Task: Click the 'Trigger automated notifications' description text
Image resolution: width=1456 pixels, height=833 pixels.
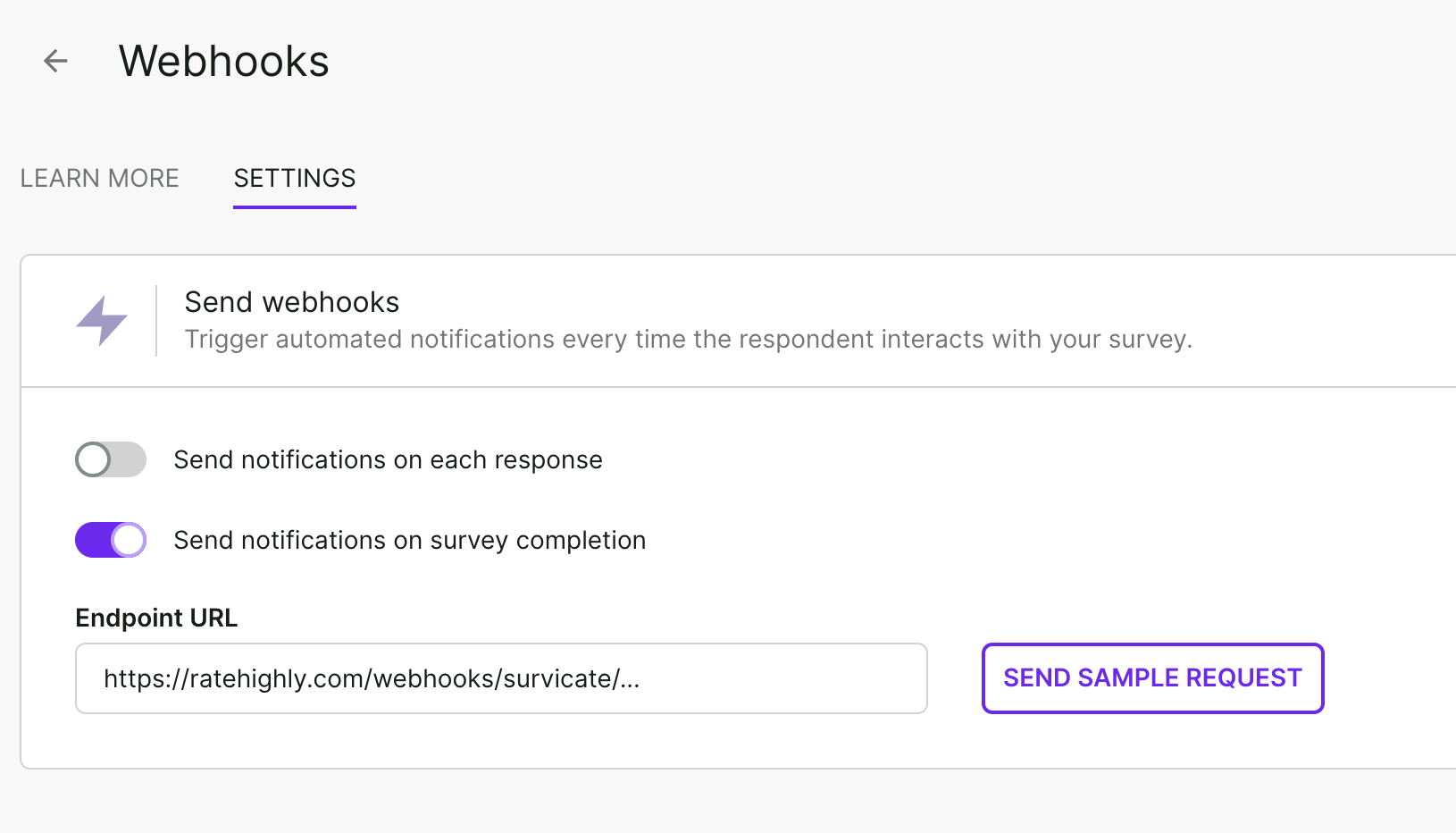Action: (688, 340)
